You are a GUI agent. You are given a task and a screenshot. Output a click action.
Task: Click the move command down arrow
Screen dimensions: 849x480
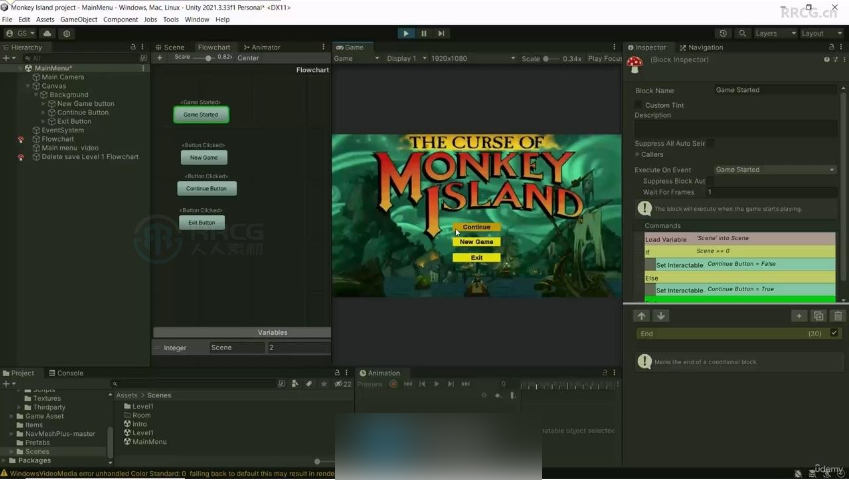(661, 316)
